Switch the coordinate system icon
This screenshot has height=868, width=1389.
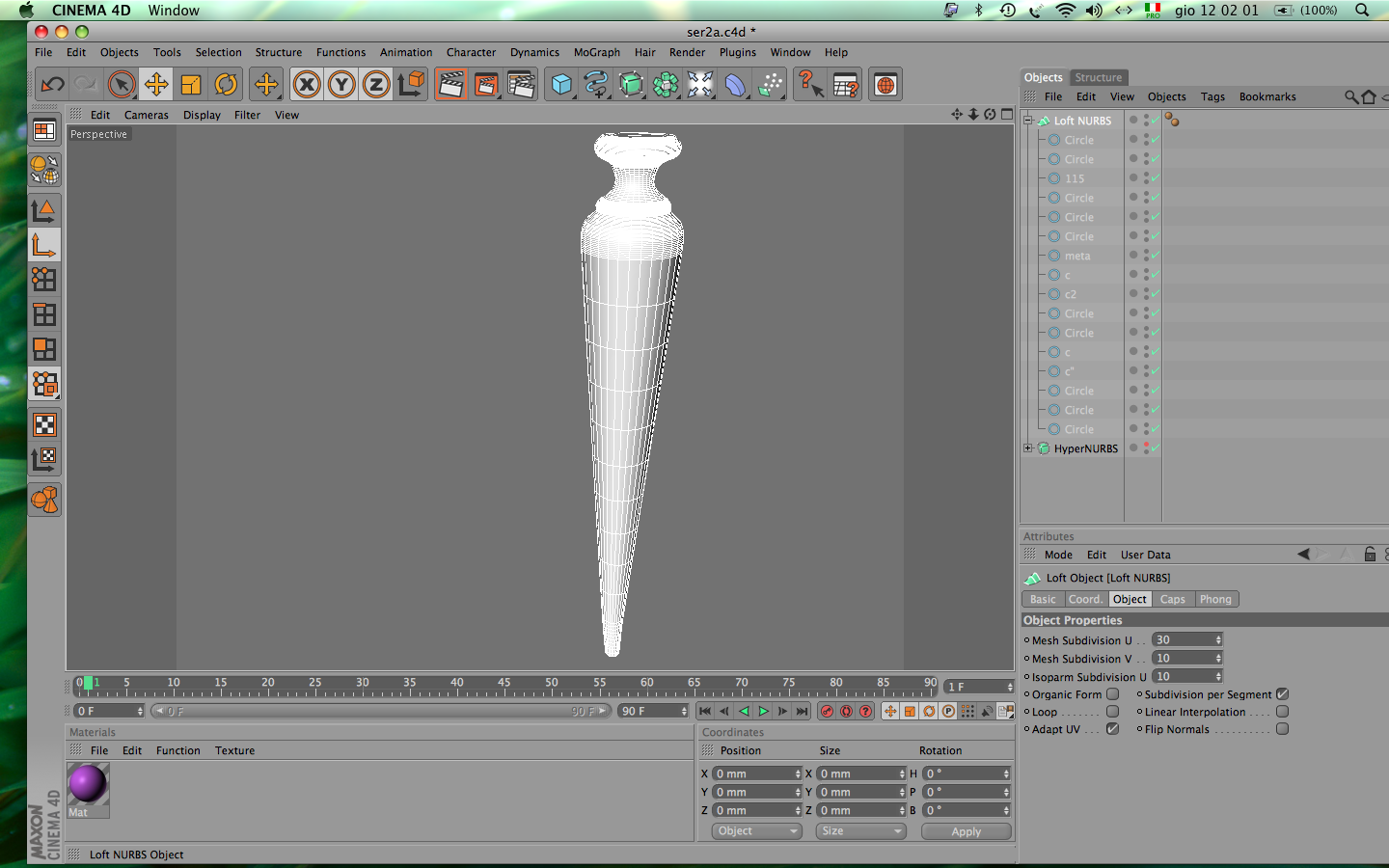tap(411, 85)
